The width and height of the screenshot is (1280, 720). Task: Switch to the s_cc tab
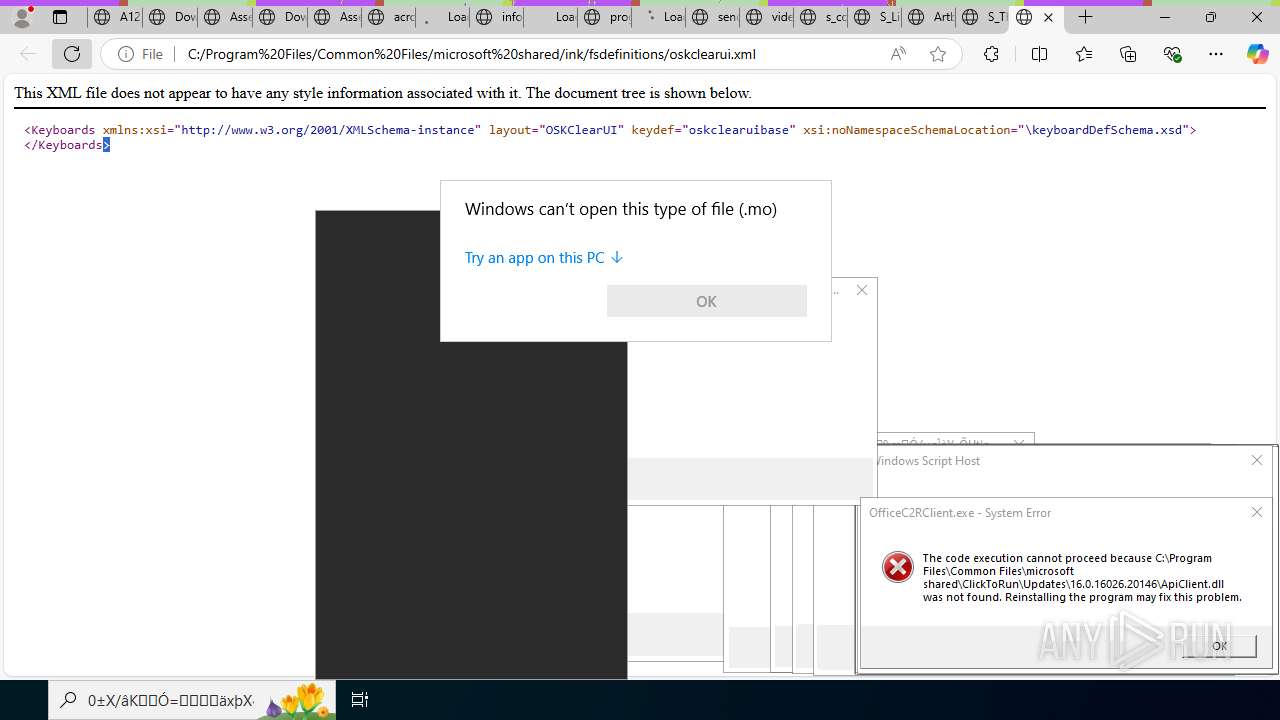pos(821,17)
